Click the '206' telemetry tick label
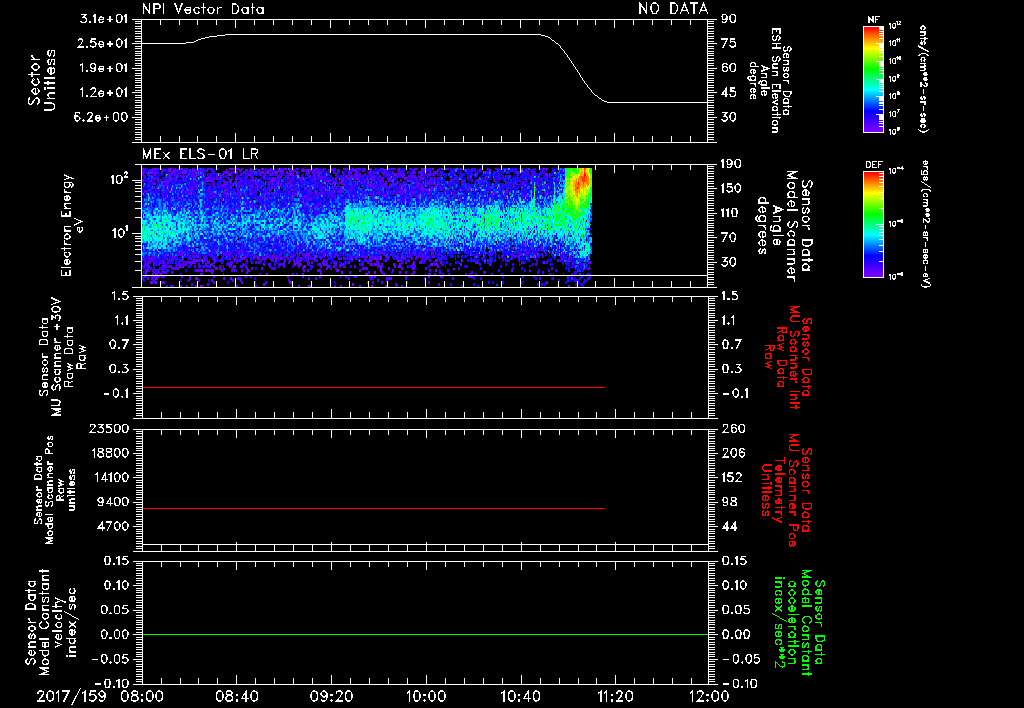This screenshot has width=1024, height=708. click(732, 453)
